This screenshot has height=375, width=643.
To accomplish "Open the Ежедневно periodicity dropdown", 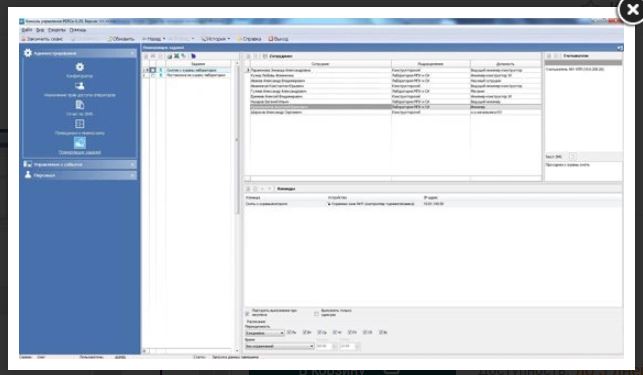I will point(264,333).
